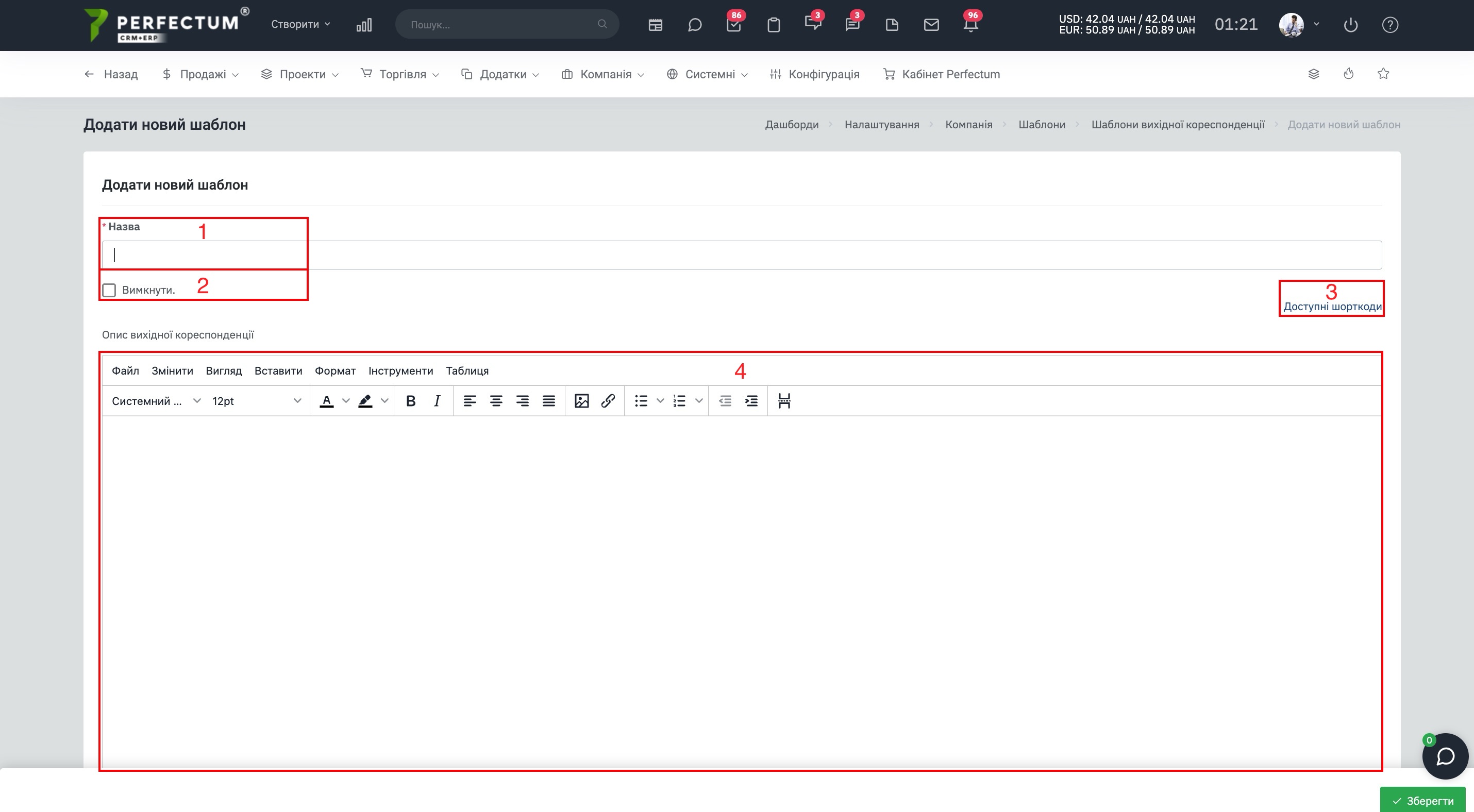Expand Додатки menu
The width and height of the screenshot is (1474, 812).
tap(500, 74)
